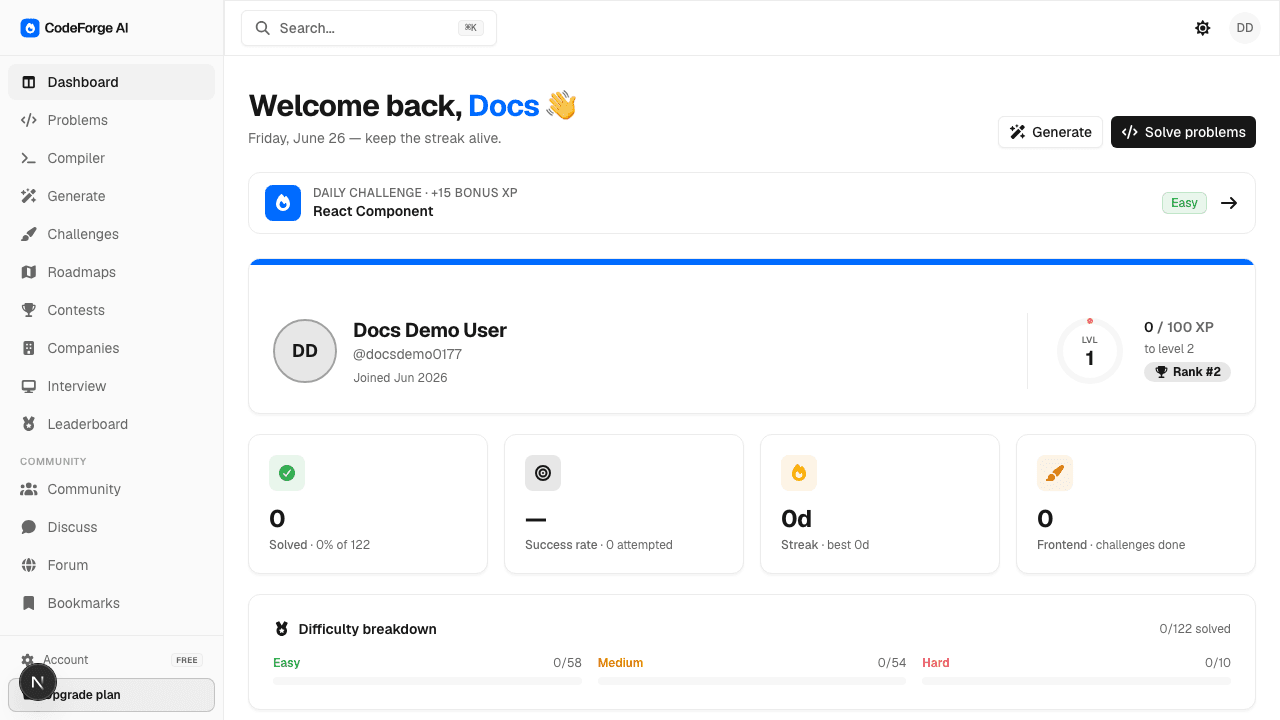The image size is (1280, 720).
Task: Click the Leaderboard medal icon in sidebar
Action: coord(29,424)
